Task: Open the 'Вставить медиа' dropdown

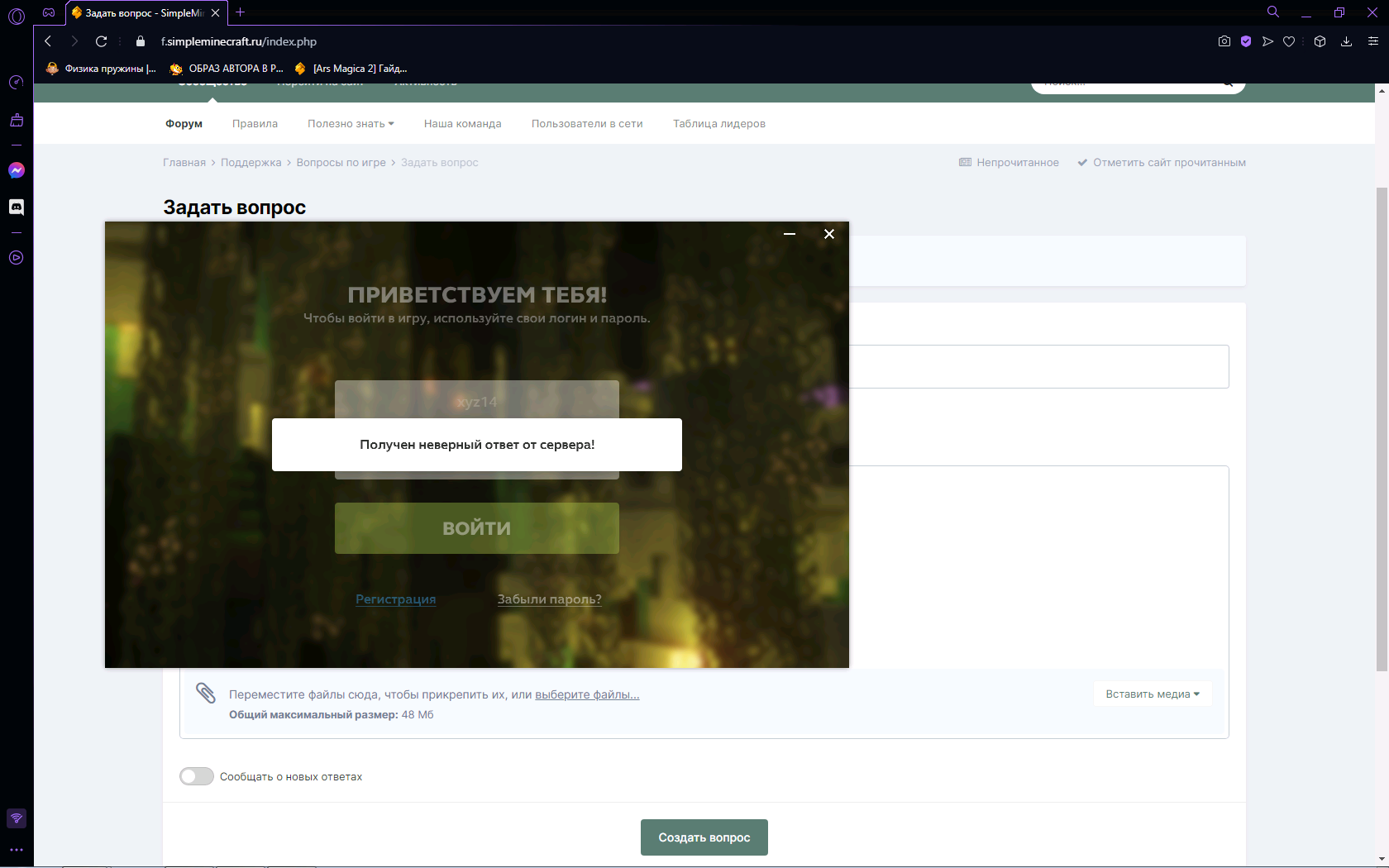Action: click(1153, 694)
